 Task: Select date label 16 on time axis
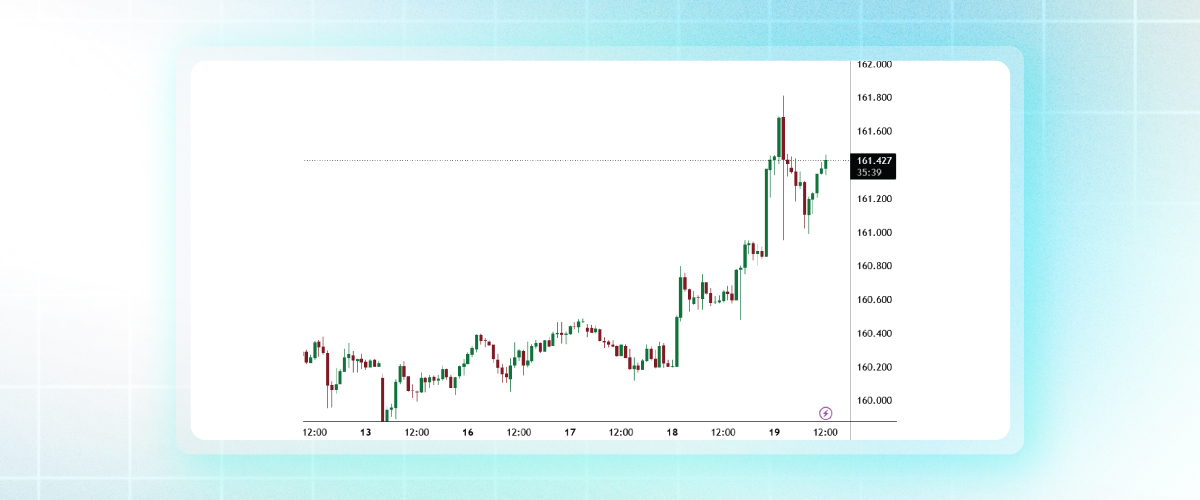468,433
